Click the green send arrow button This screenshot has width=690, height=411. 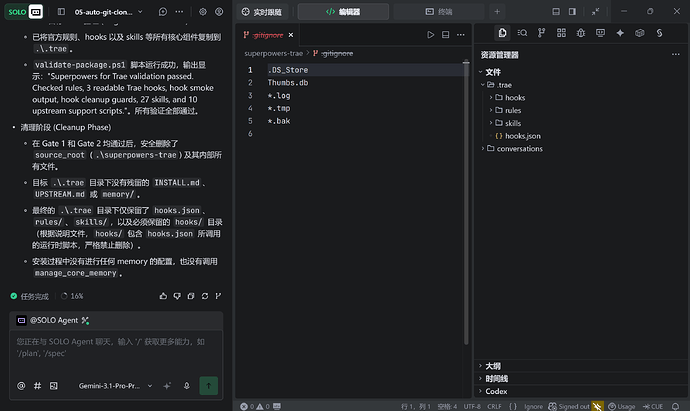209,386
